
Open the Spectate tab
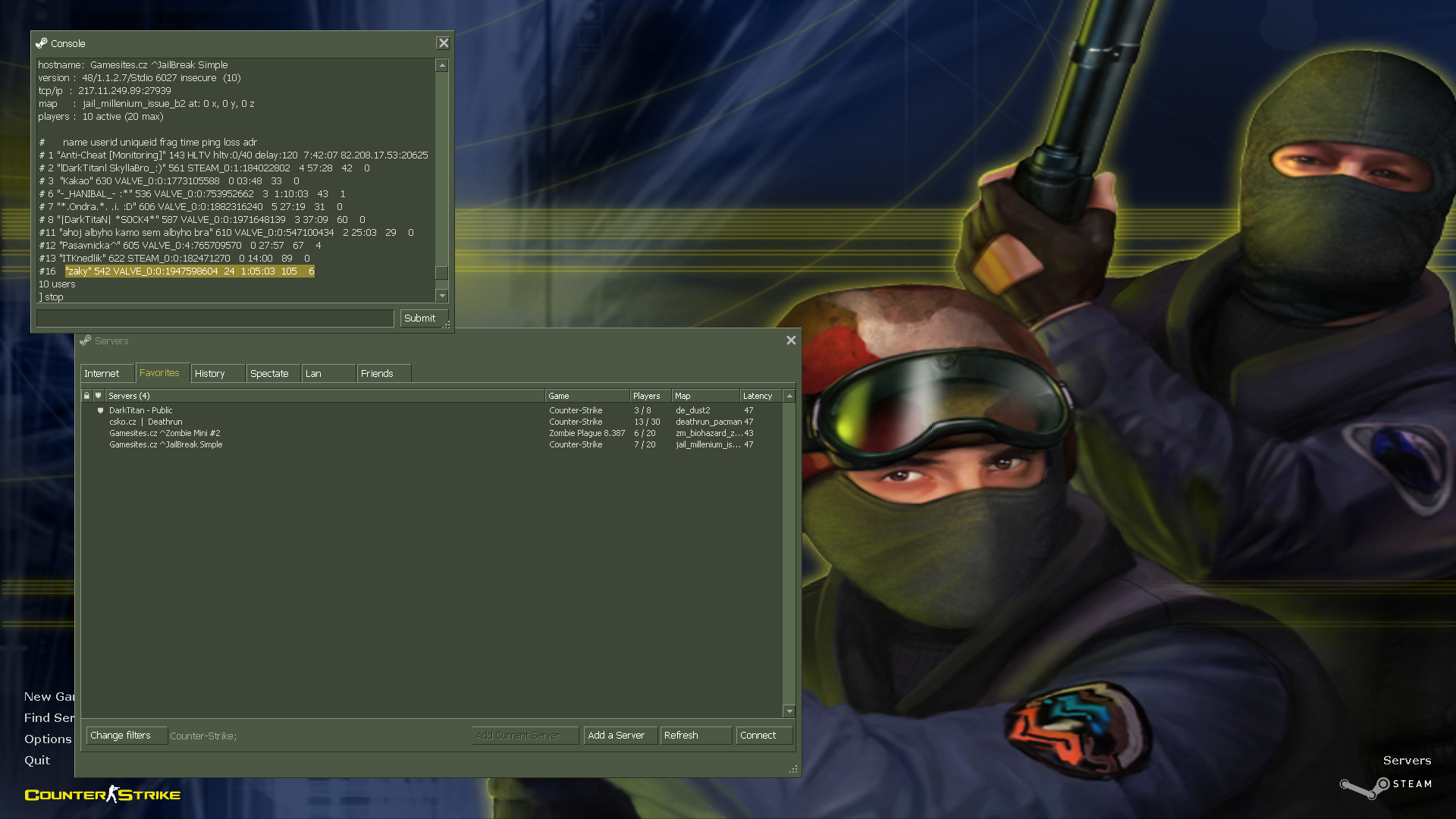273,374
